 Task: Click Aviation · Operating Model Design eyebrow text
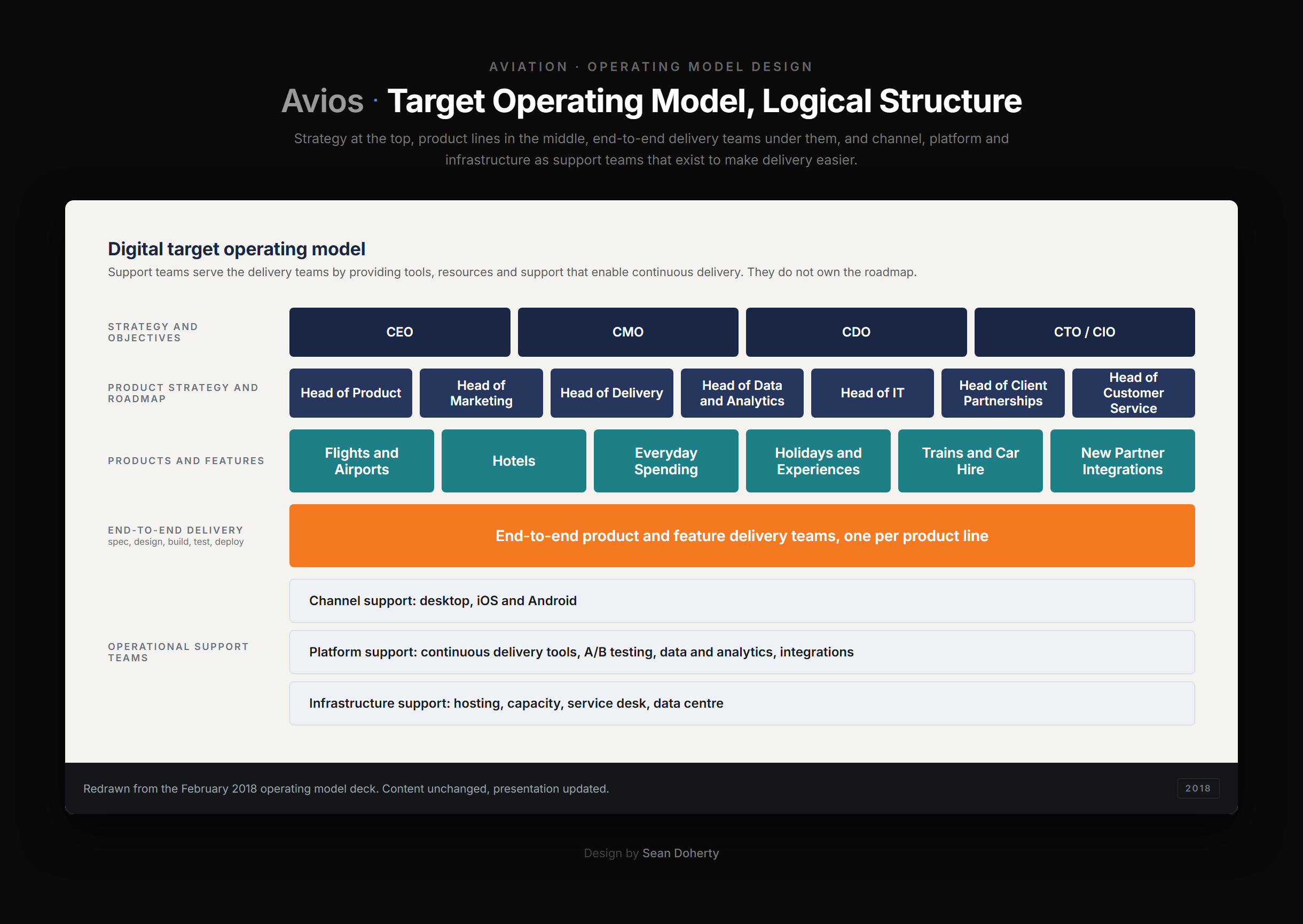tap(651, 67)
